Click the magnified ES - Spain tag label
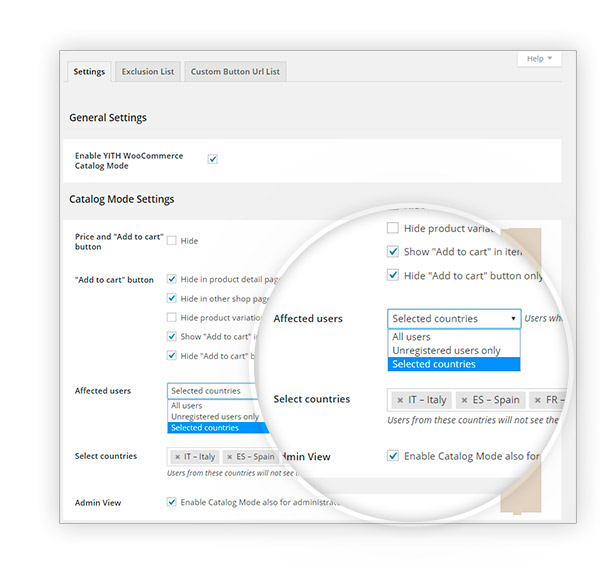The height and width of the screenshot is (567, 600). [x=496, y=400]
